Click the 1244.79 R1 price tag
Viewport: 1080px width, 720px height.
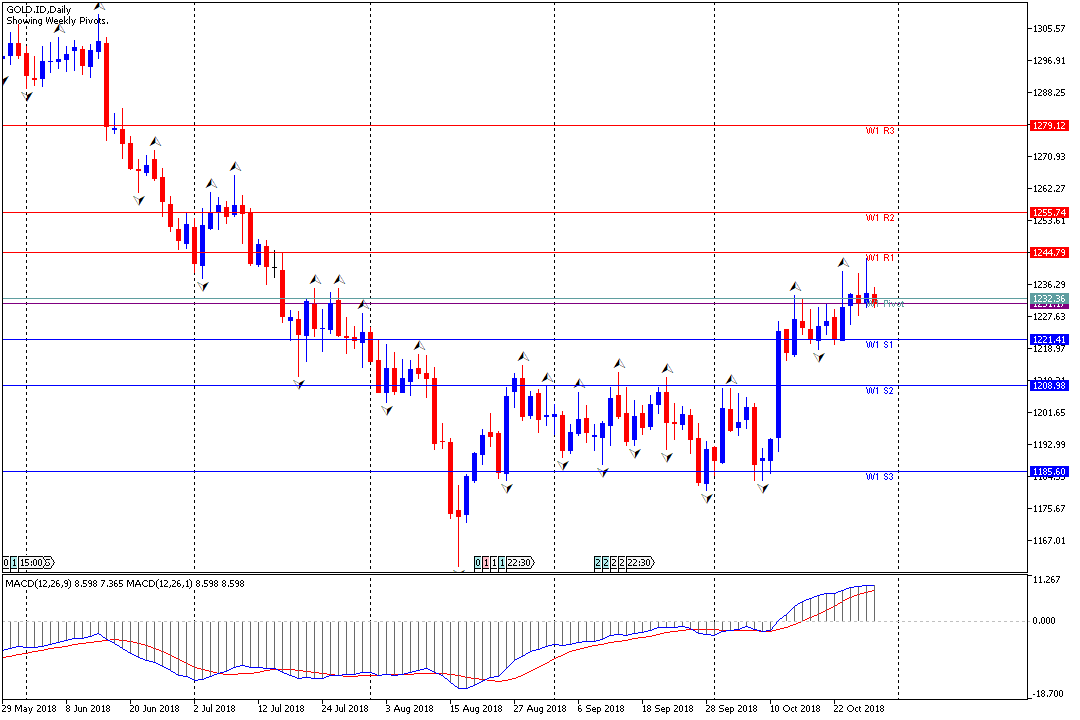1049,253
